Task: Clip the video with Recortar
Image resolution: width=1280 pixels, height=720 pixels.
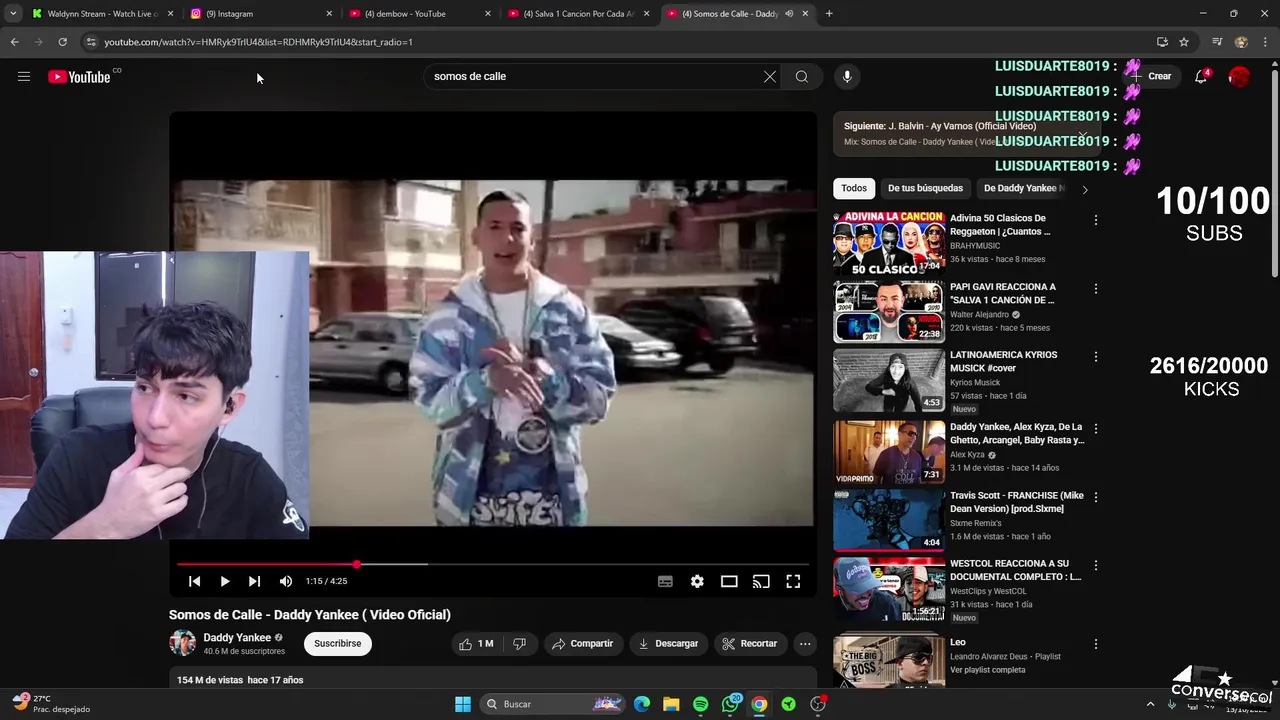Action: [x=750, y=644]
